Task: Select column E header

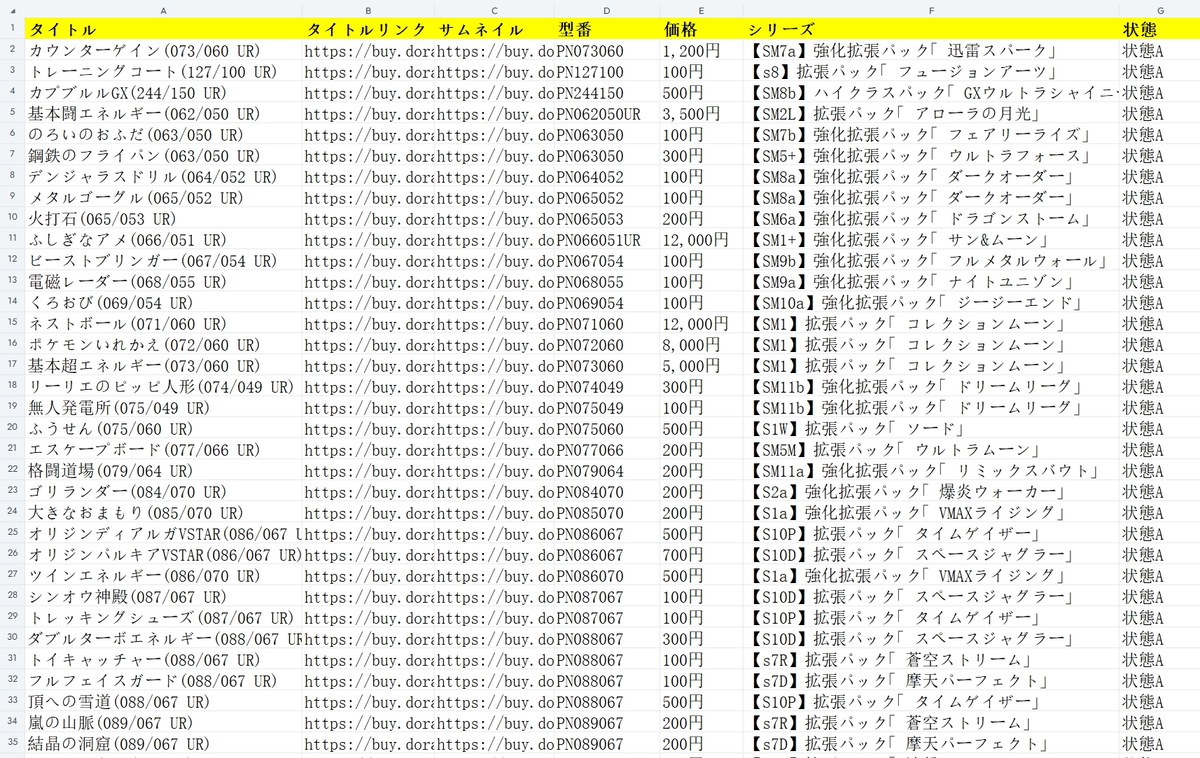Action: click(701, 8)
